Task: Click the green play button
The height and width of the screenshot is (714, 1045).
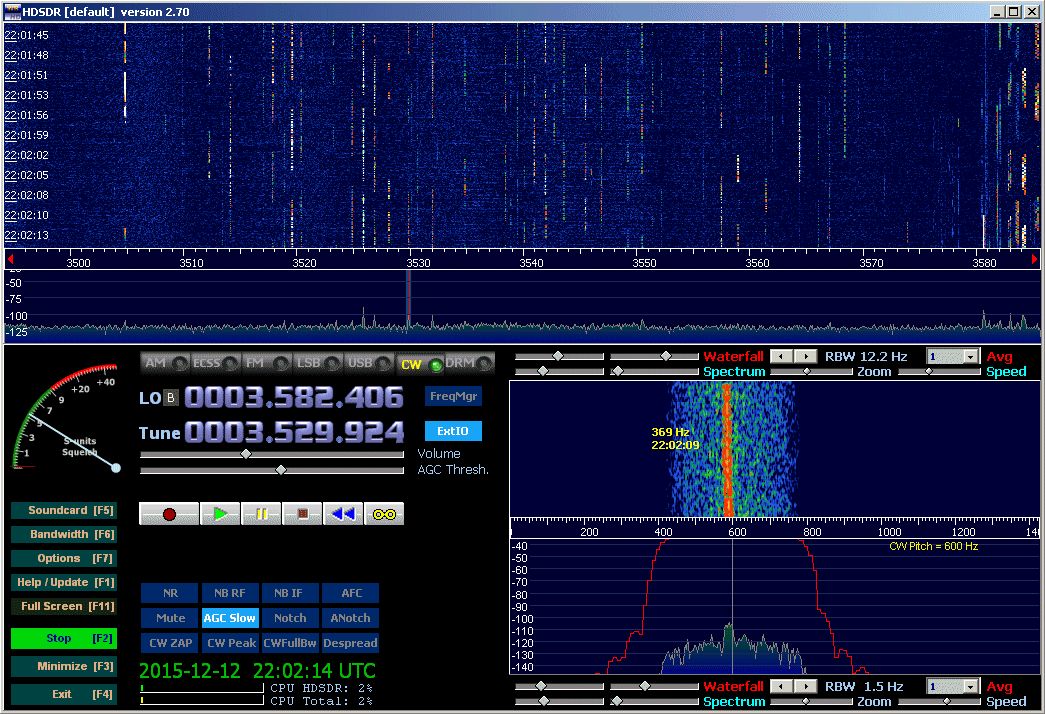Action: pos(220,514)
